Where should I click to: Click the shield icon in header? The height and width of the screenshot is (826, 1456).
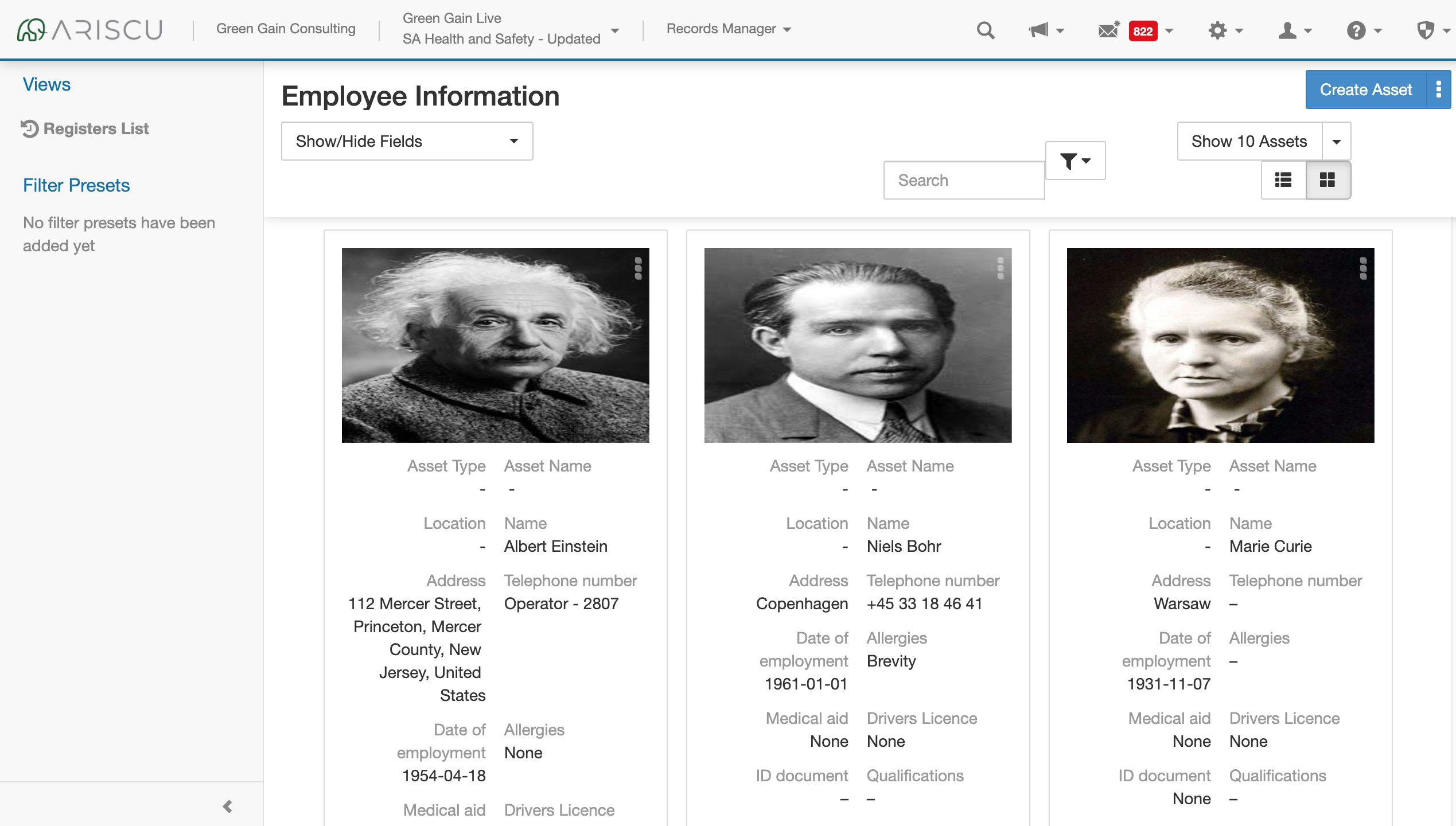click(1425, 30)
